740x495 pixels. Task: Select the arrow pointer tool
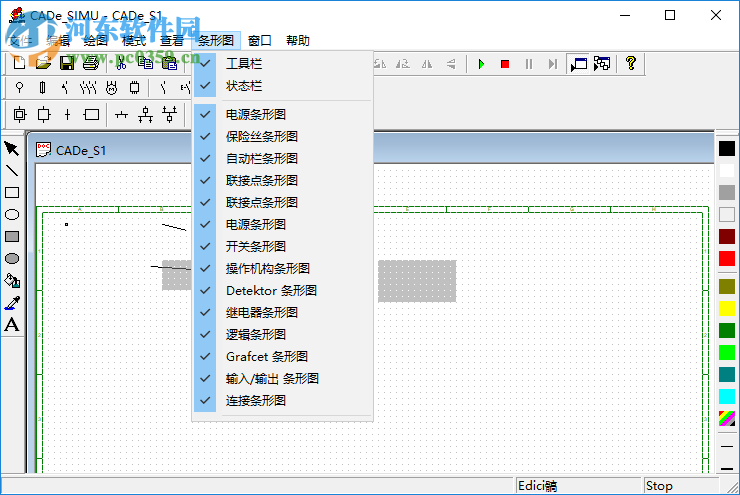click(x=12, y=148)
